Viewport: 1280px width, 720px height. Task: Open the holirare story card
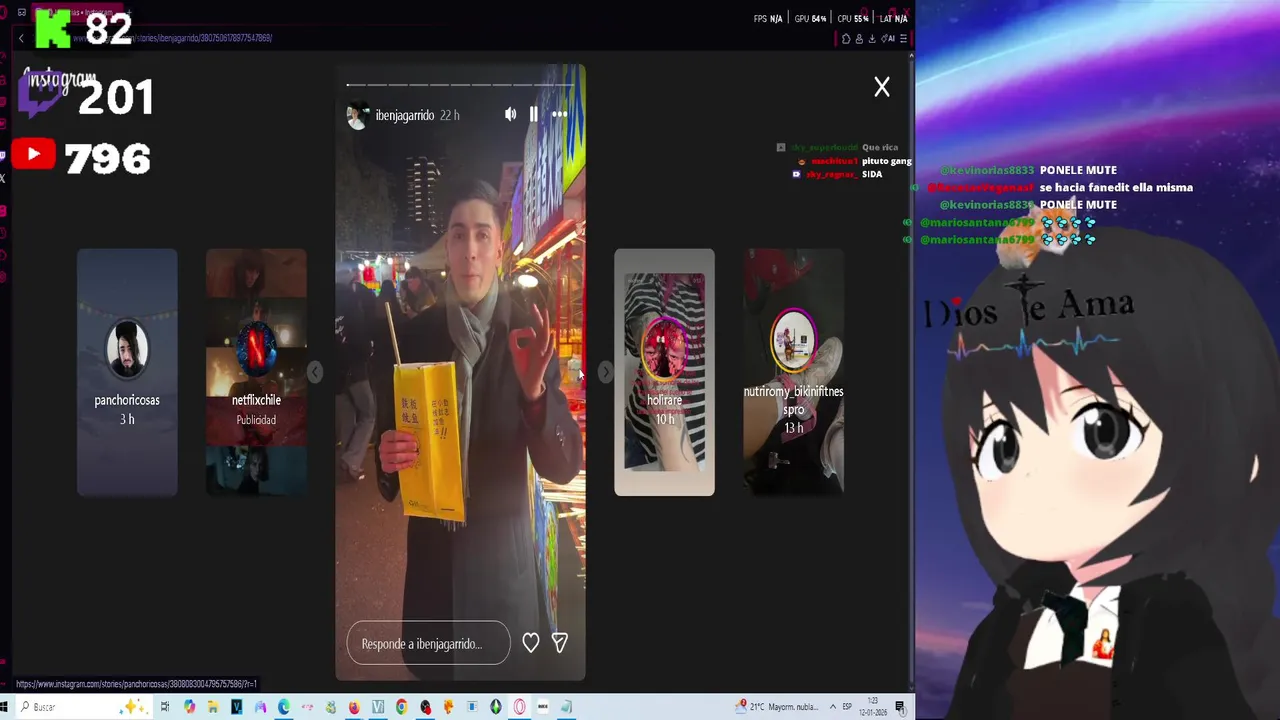[664, 372]
